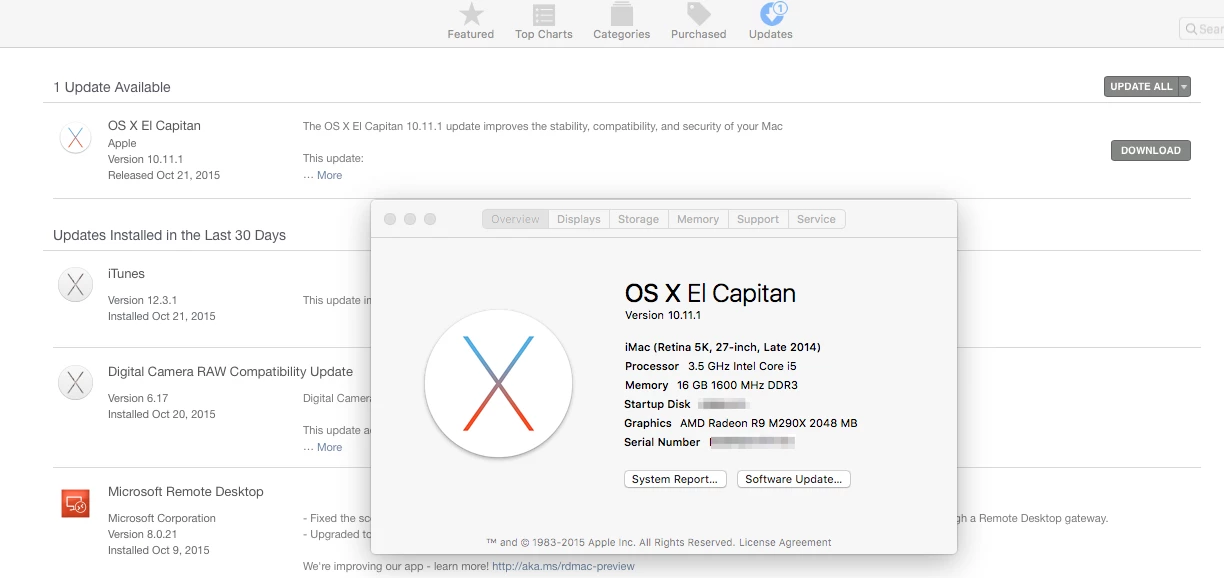Click Graphics "AMD Radeon R9 M290X 2048 MB"

(x=769, y=423)
